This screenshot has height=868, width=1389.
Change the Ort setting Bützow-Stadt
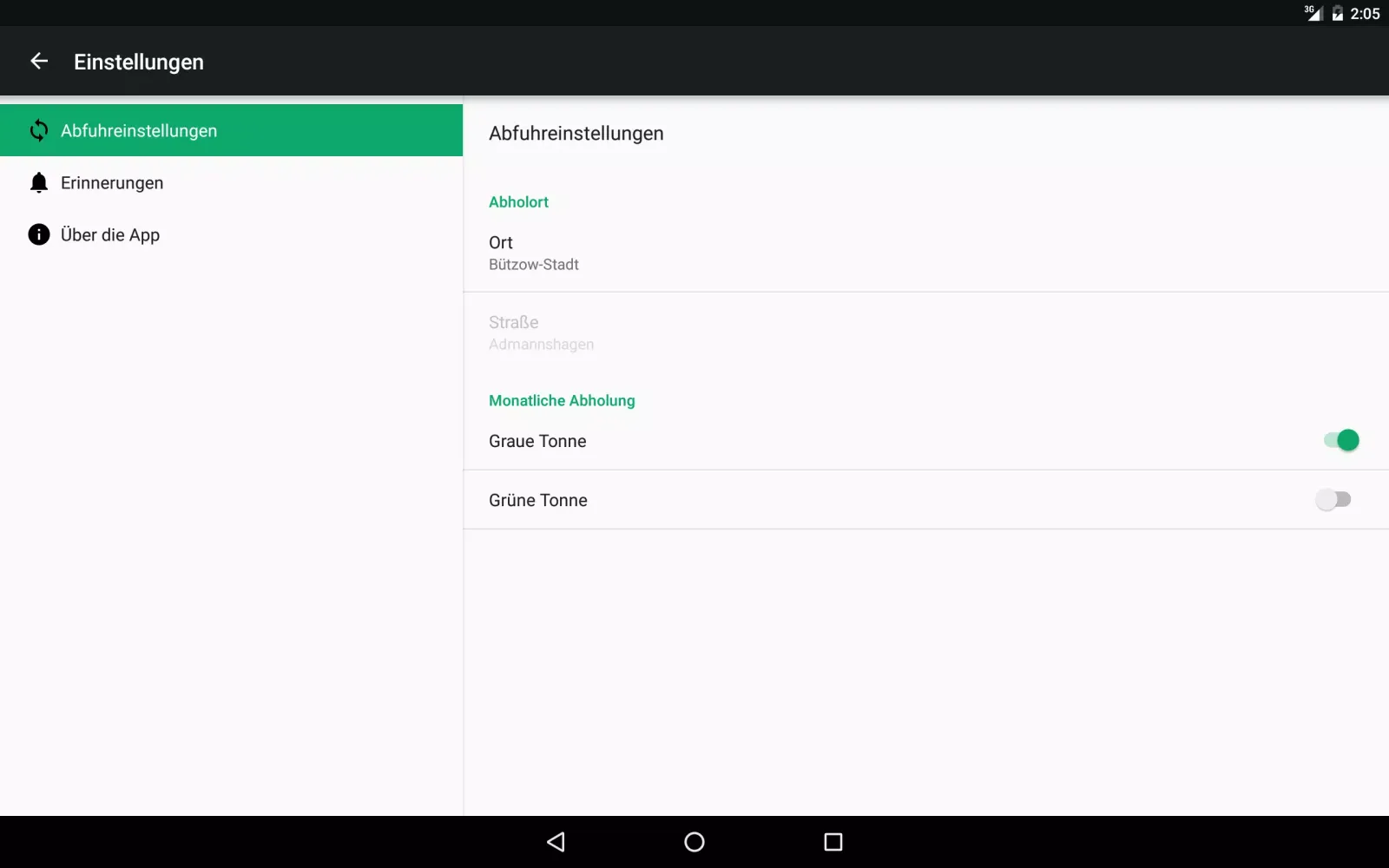925,253
